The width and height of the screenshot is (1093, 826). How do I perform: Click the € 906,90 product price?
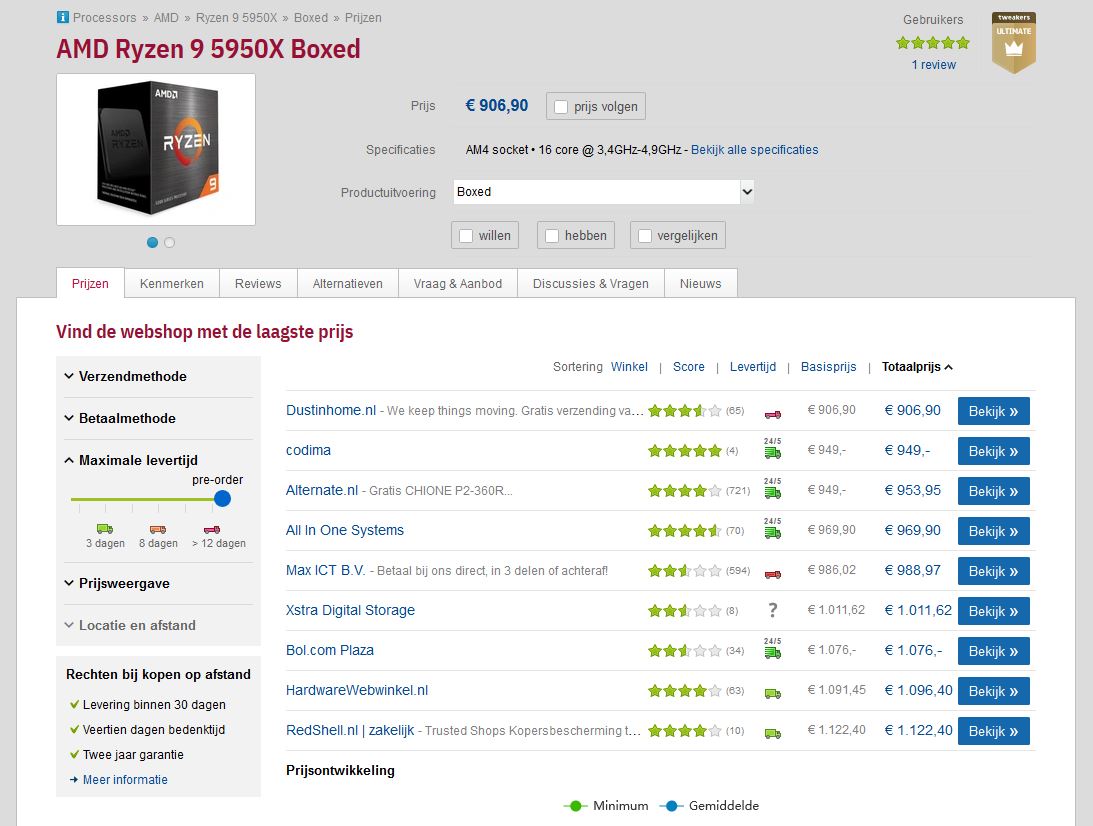(497, 105)
